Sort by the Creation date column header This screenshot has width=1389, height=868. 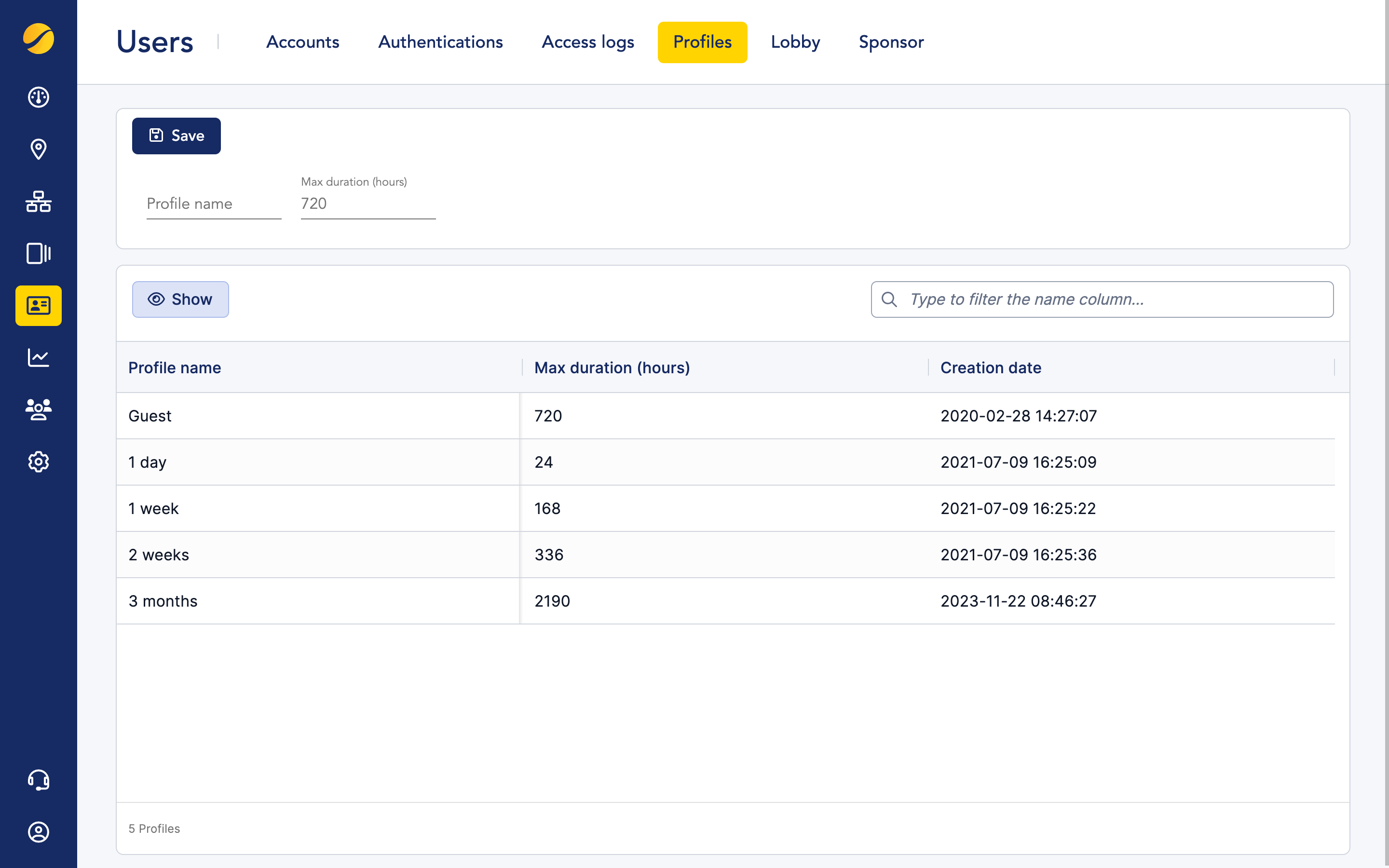[991, 367]
